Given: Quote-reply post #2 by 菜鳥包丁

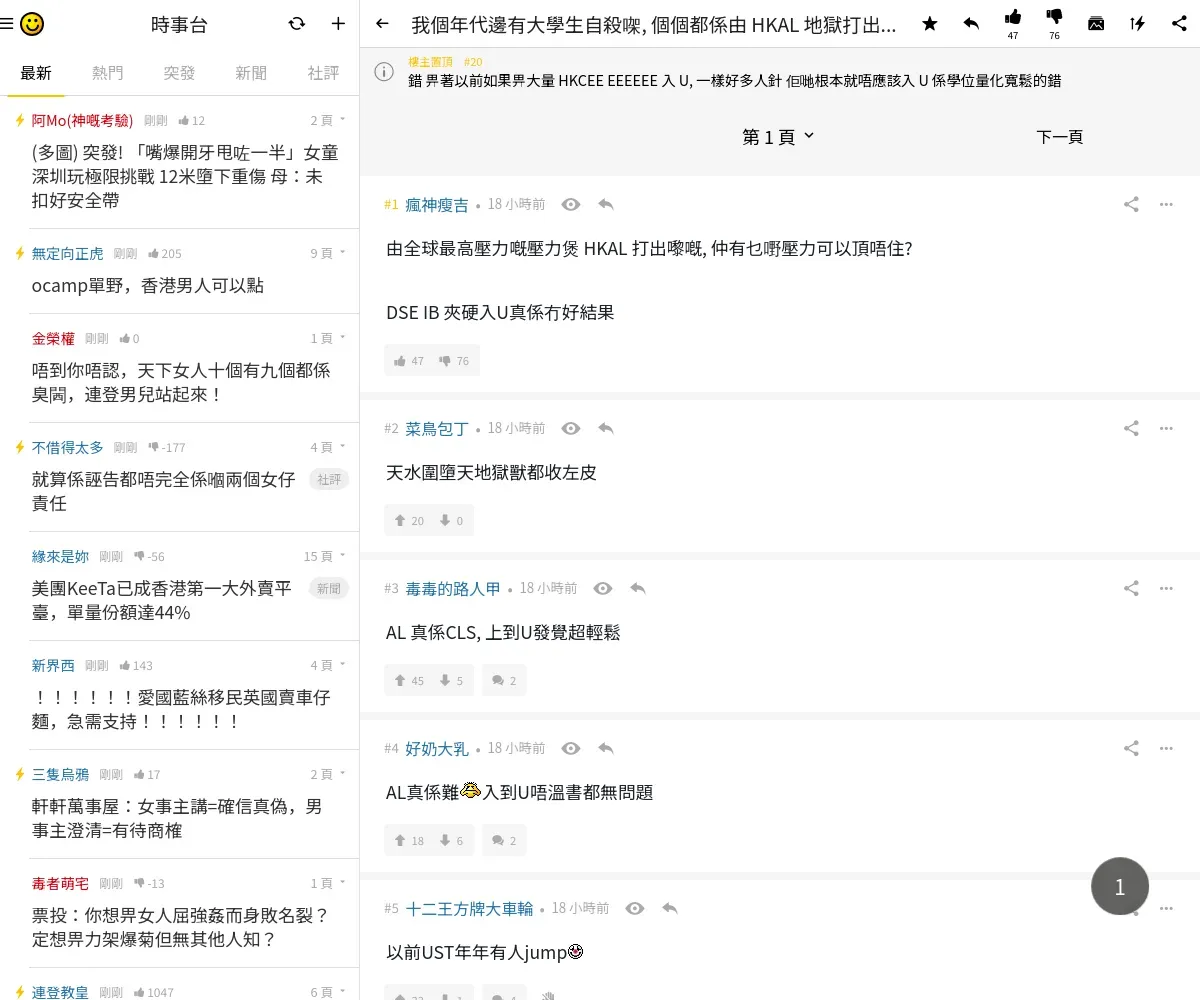Looking at the screenshot, I should pos(606,428).
